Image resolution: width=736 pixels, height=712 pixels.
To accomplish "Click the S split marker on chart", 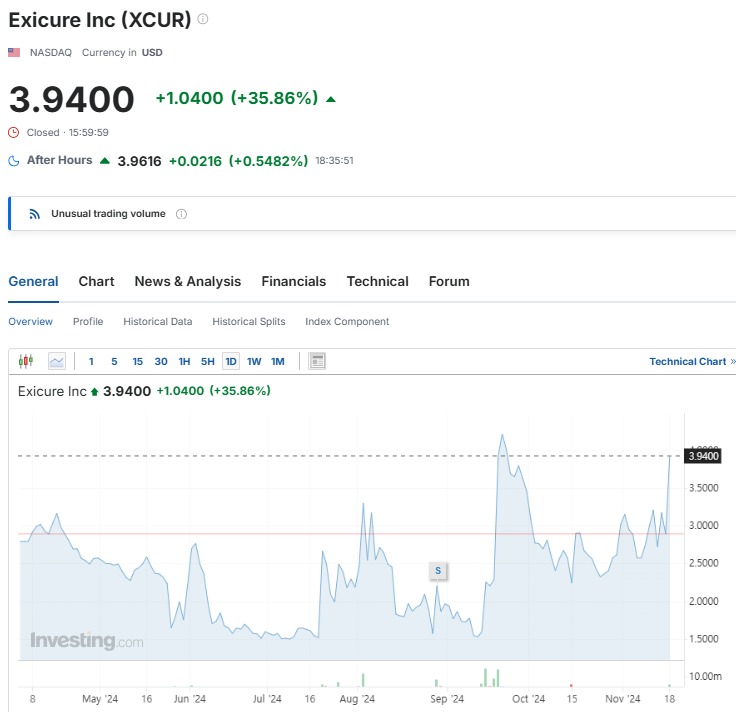I will (x=438, y=570).
